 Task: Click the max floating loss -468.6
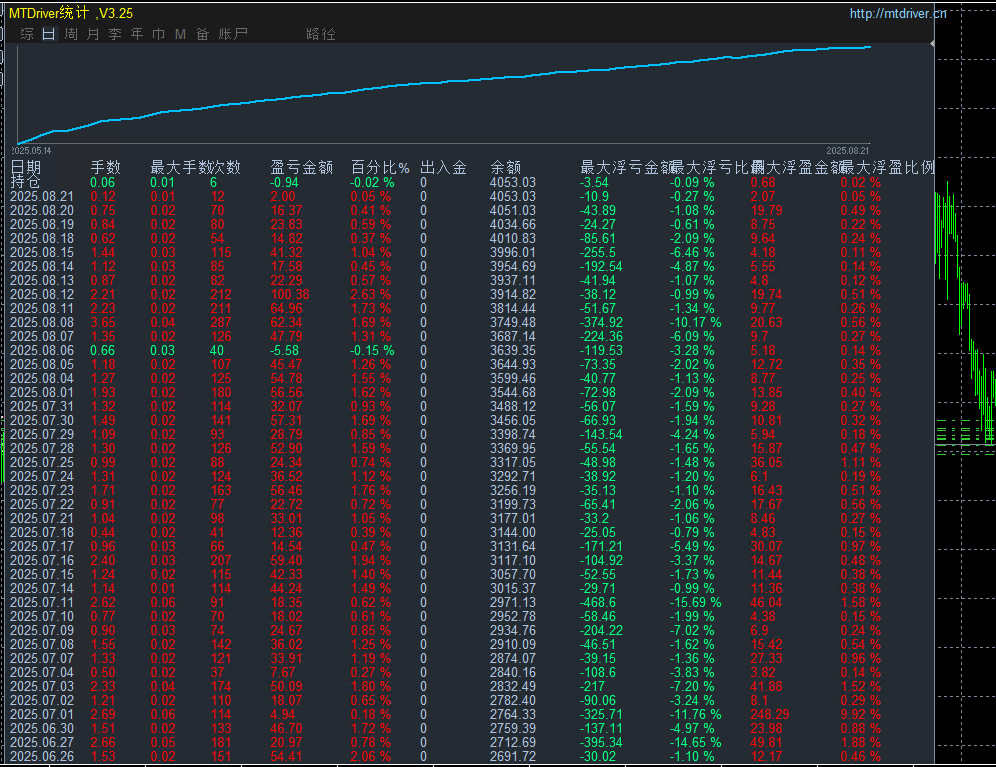pyautogui.click(x=598, y=602)
